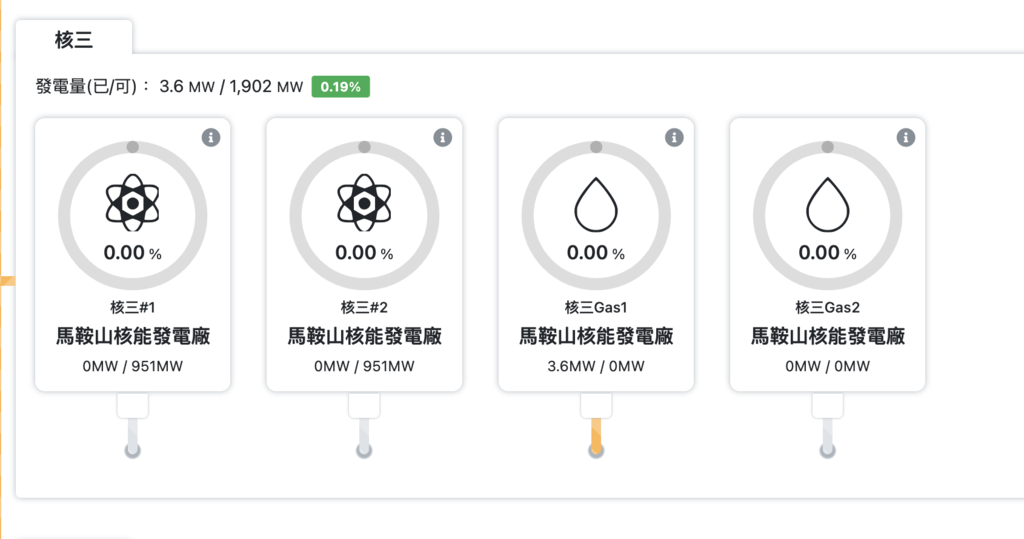Click the fuel droplet icon in 核三Gas2
Viewport: 1024px width, 539px height.
point(827,203)
